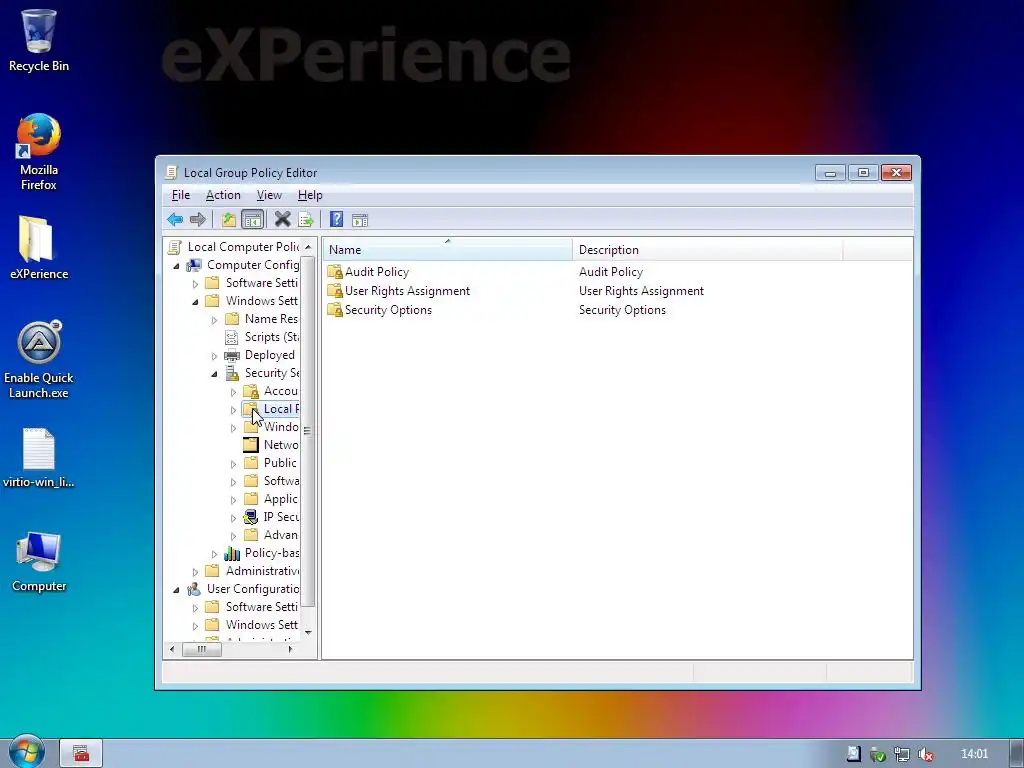Select User Rights Assignment folder icon
Viewport: 1024px width, 768px height.
click(x=335, y=291)
